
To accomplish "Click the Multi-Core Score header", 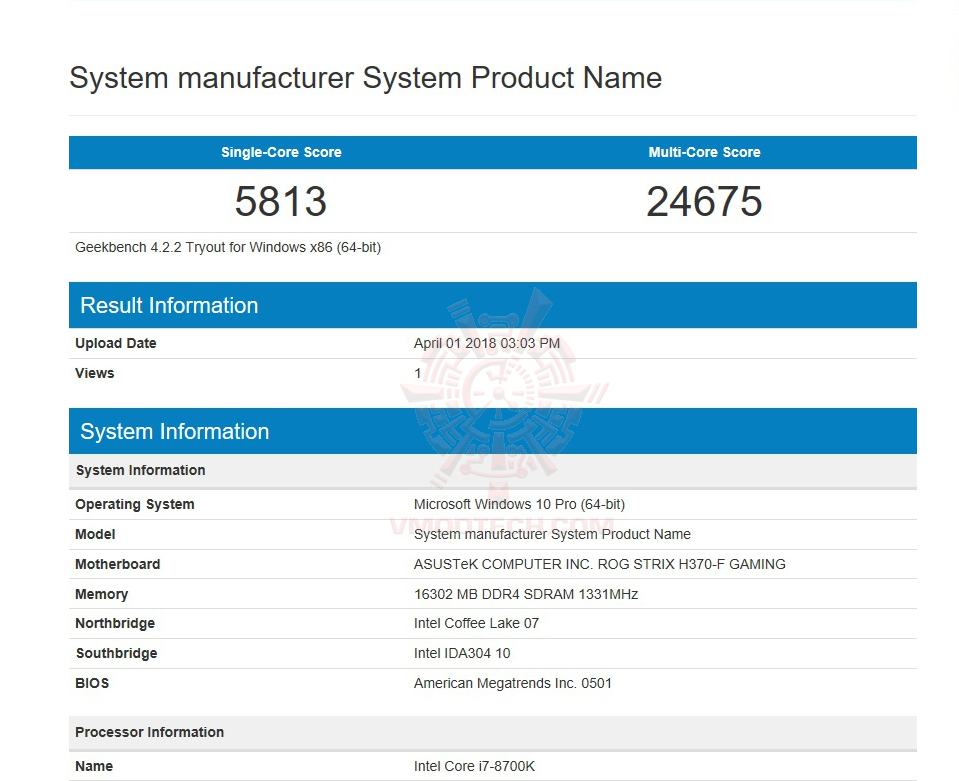I will tap(705, 152).
